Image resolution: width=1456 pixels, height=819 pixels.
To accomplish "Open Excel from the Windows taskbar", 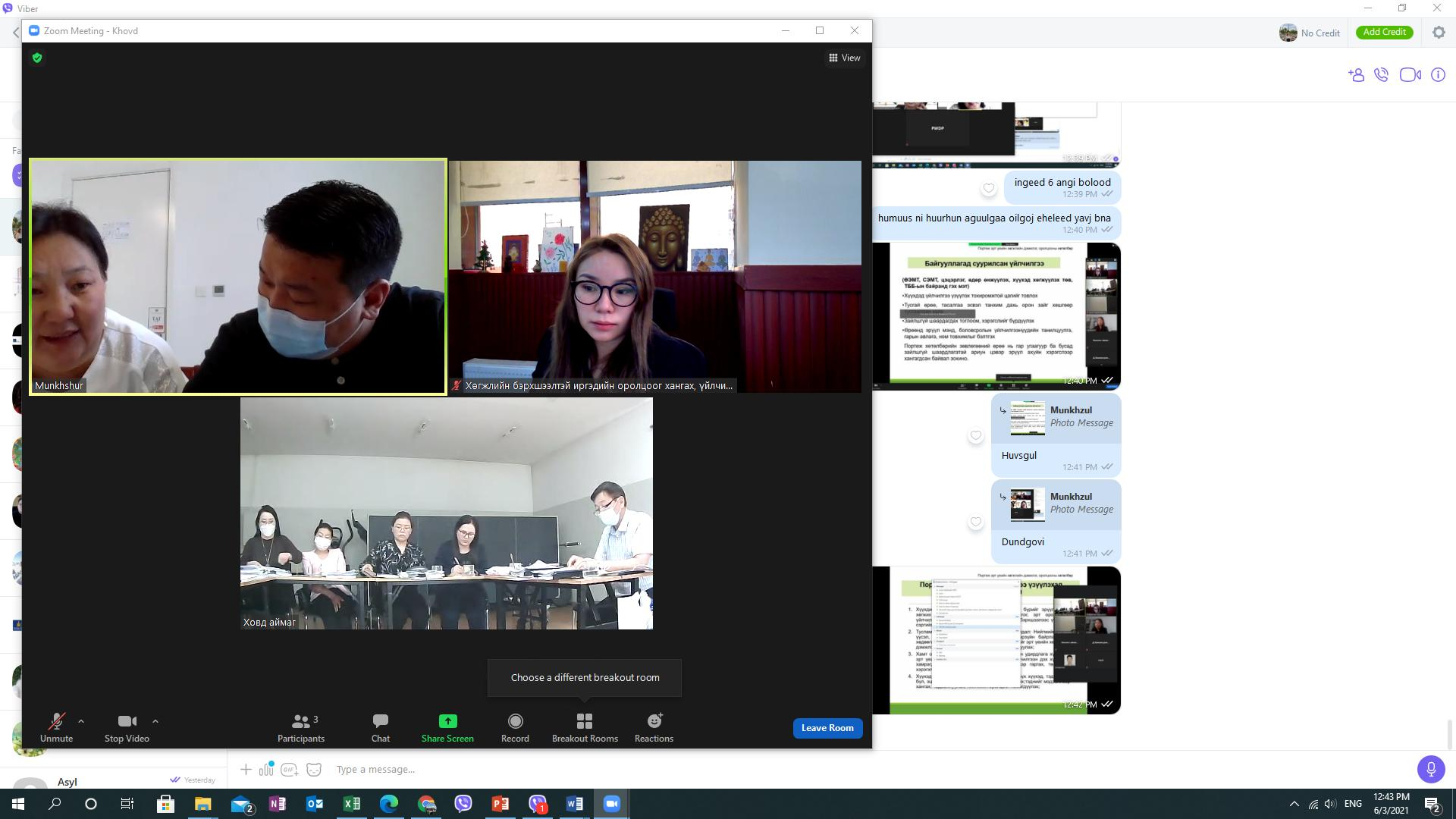I will coord(351,804).
